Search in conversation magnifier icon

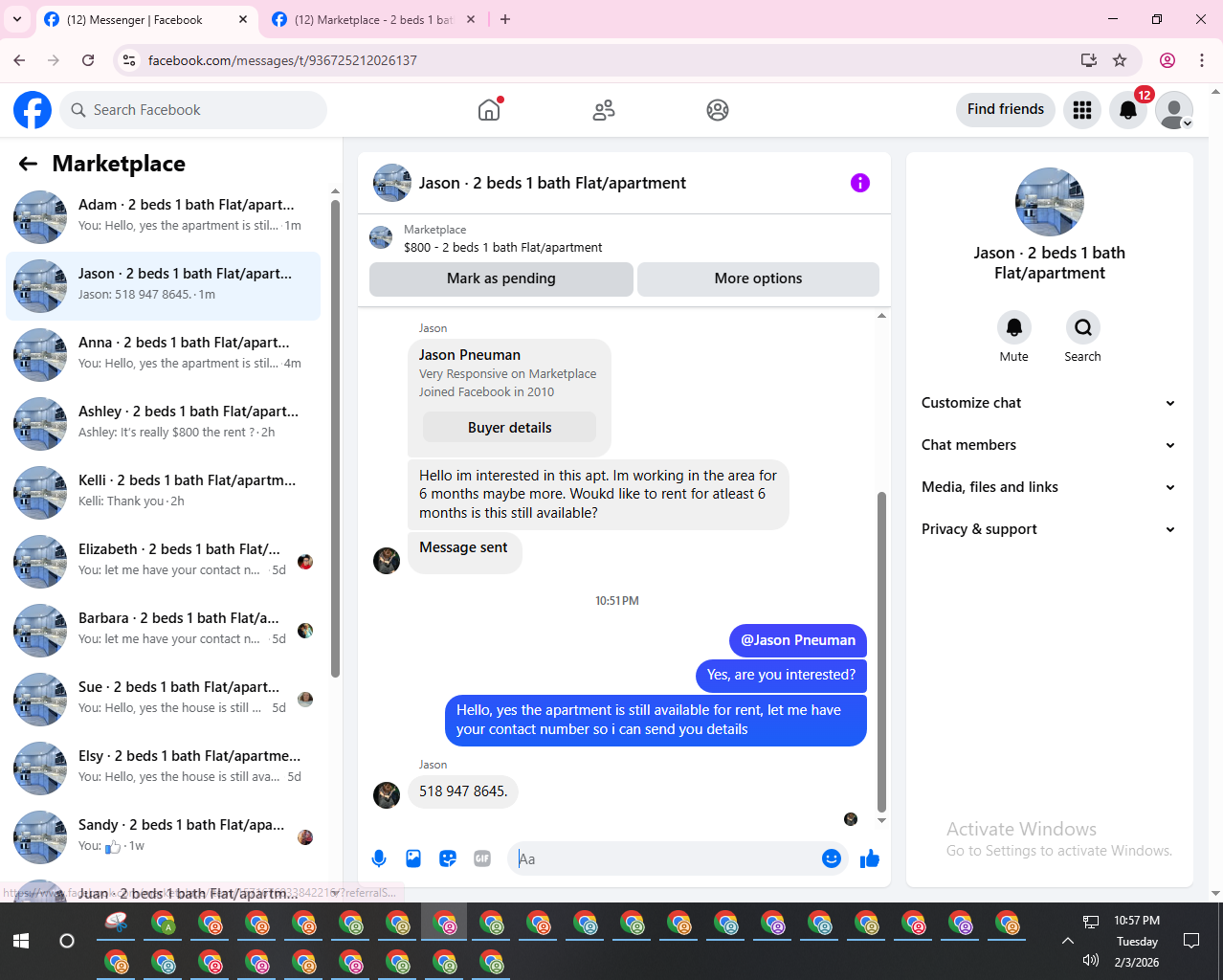click(1083, 327)
